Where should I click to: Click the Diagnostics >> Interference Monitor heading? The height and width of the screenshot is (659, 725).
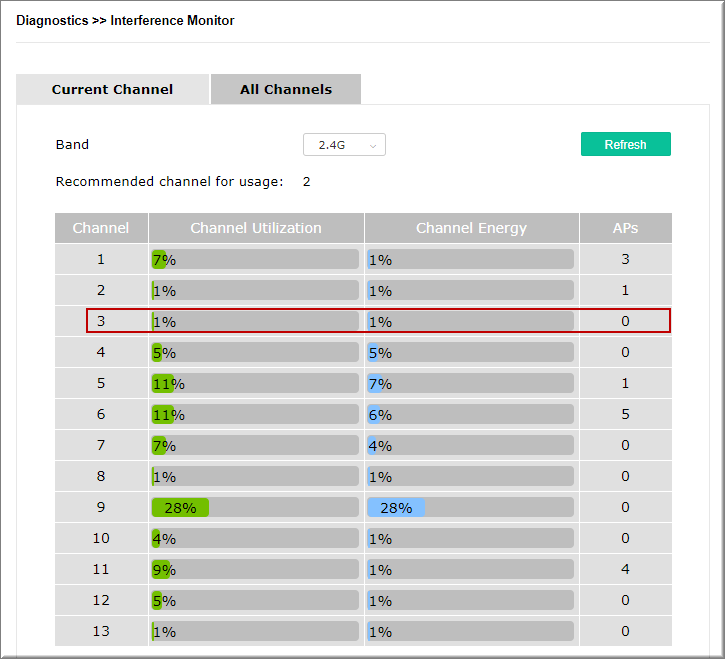(x=125, y=21)
